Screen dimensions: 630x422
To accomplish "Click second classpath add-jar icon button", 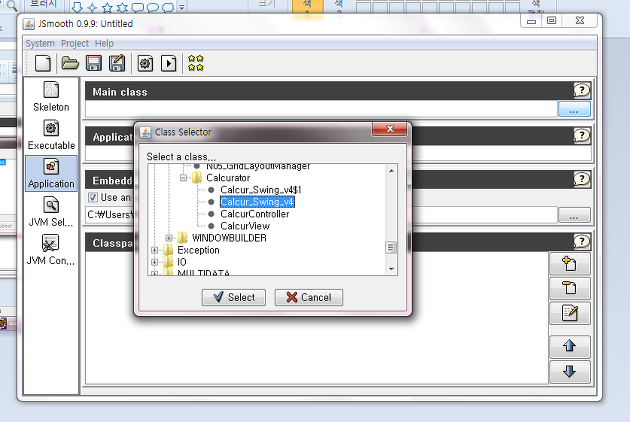I will pos(570,288).
